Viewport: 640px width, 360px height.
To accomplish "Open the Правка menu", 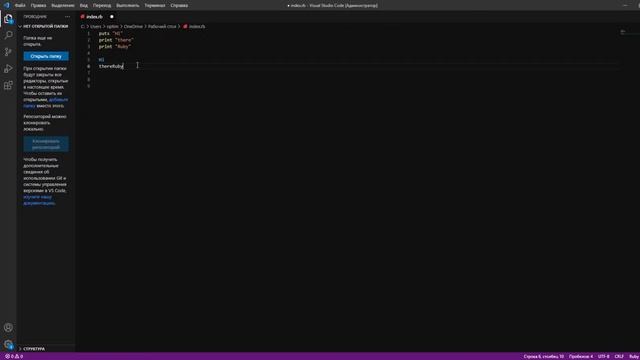I will point(38,5).
